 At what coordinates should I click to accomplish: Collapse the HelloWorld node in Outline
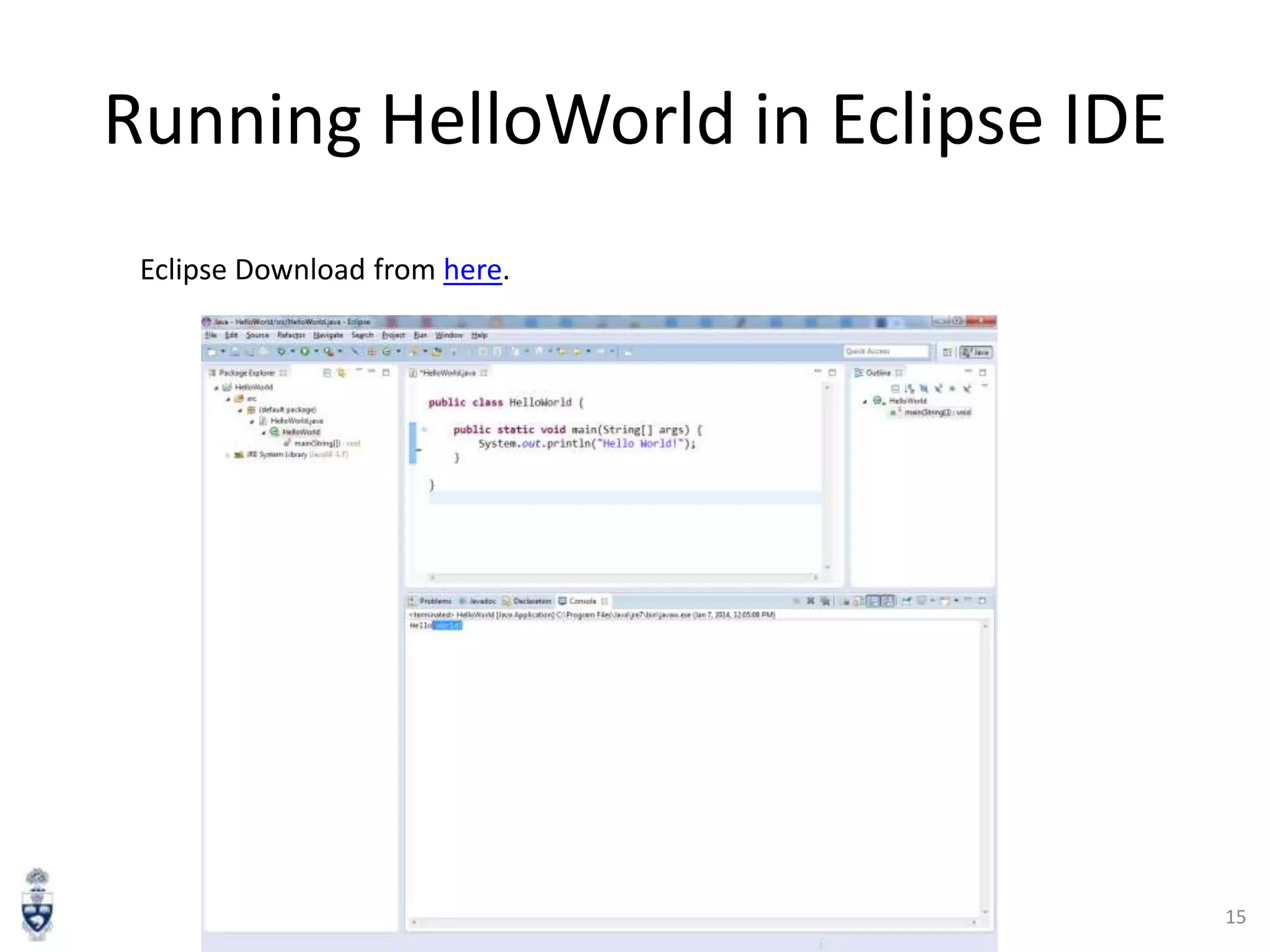pos(865,402)
